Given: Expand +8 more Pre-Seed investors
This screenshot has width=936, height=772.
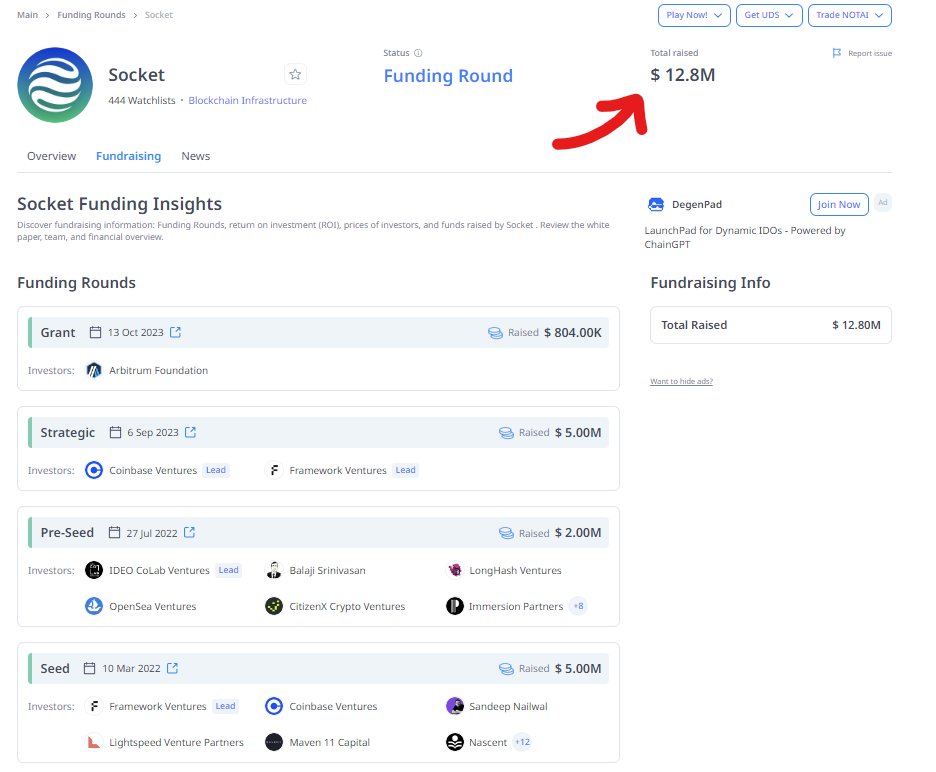Looking at the screenshot, I should click(578, 606).
